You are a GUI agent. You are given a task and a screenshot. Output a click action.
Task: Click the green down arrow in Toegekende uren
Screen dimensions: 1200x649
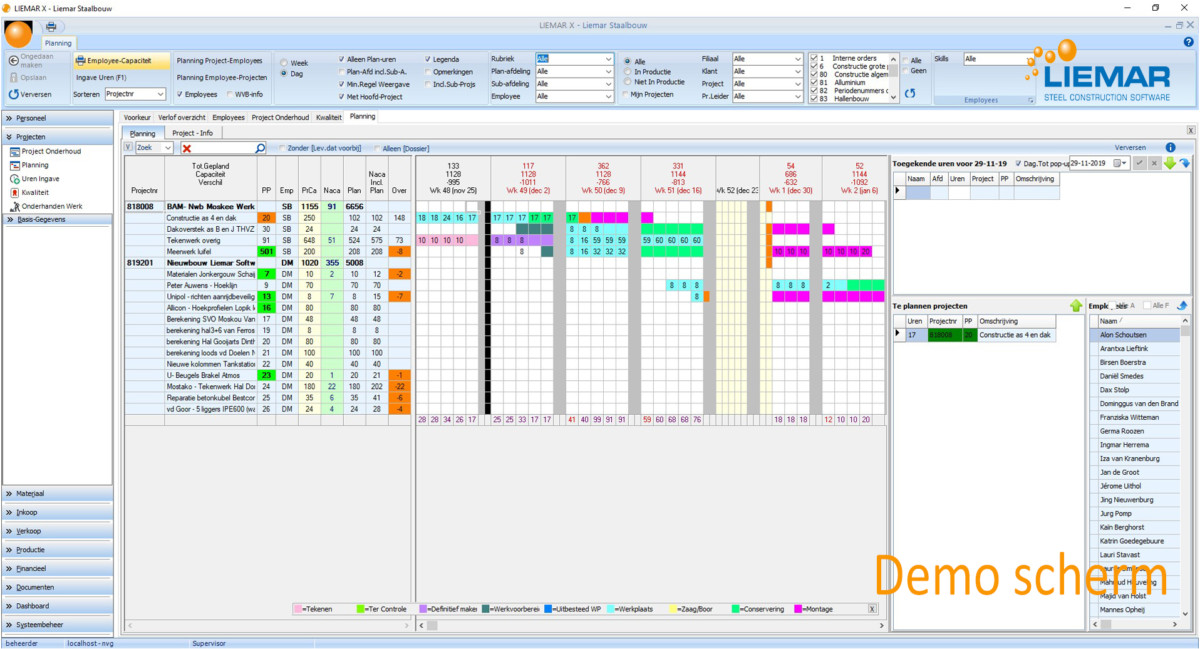tap(1170, 162)
